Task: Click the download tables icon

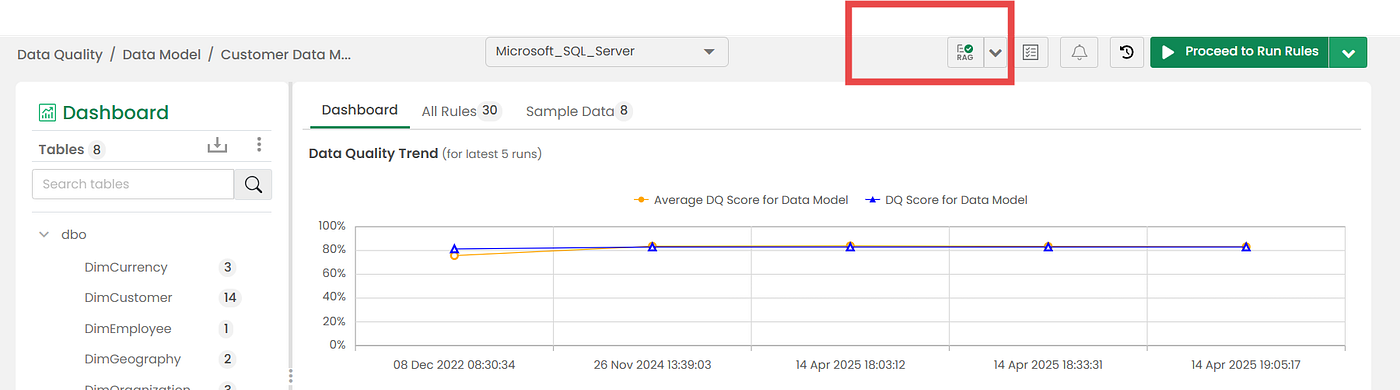Action: pyautogui.click(x=217, y=145)
